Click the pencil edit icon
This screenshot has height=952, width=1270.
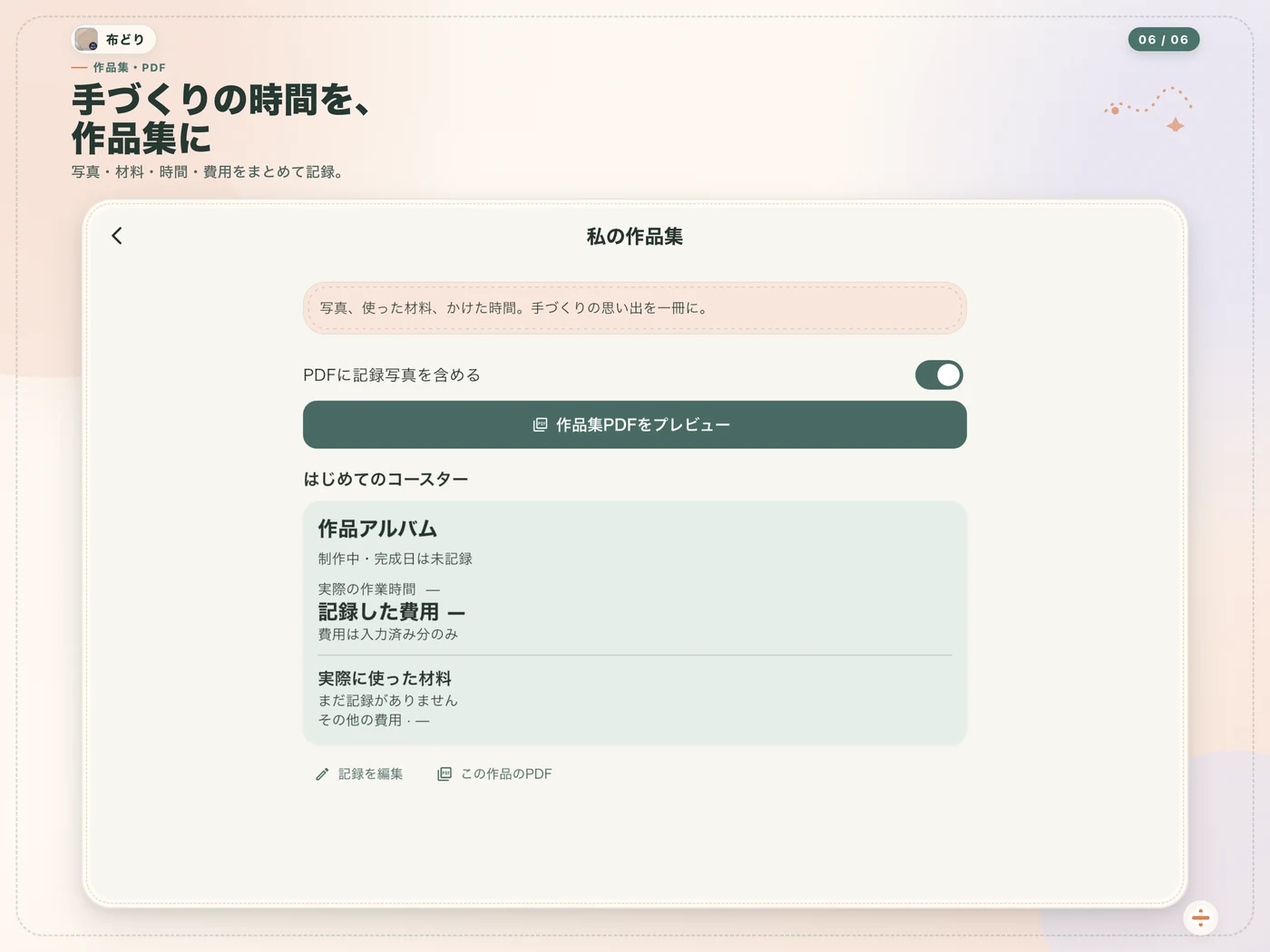(322, 774)
